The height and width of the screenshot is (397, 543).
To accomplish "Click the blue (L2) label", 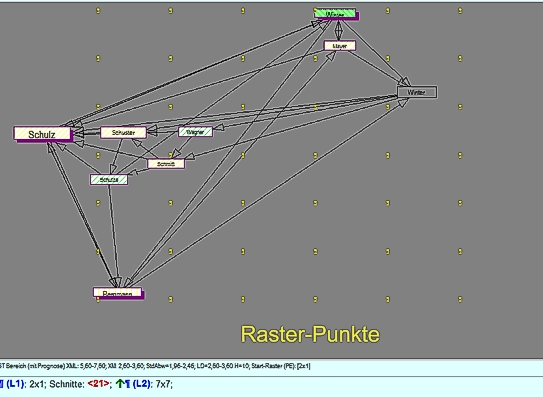I will 142,384.
